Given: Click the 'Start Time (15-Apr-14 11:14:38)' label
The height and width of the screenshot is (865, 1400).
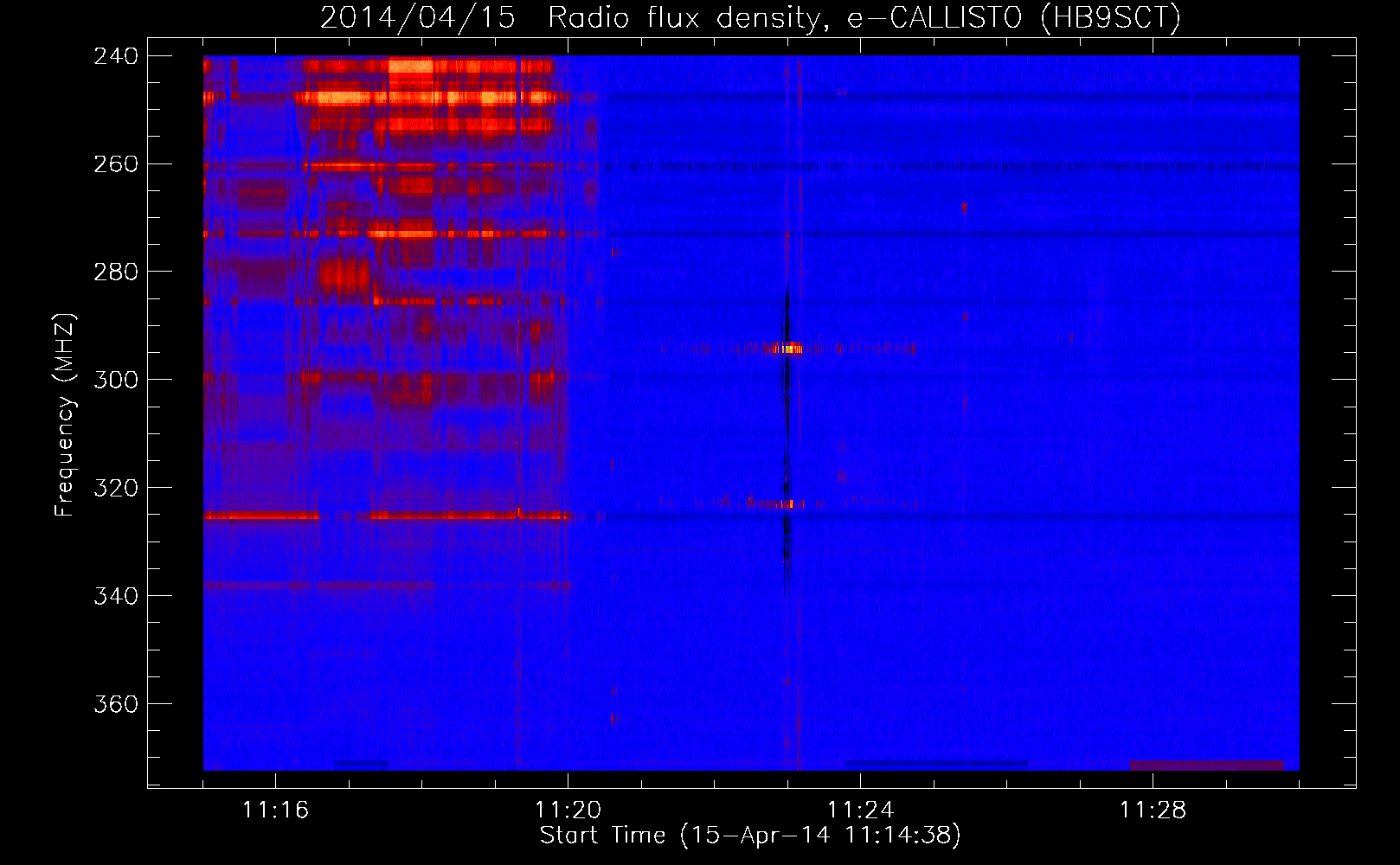Looking at the screenshot, I should [x=750, y=836].
